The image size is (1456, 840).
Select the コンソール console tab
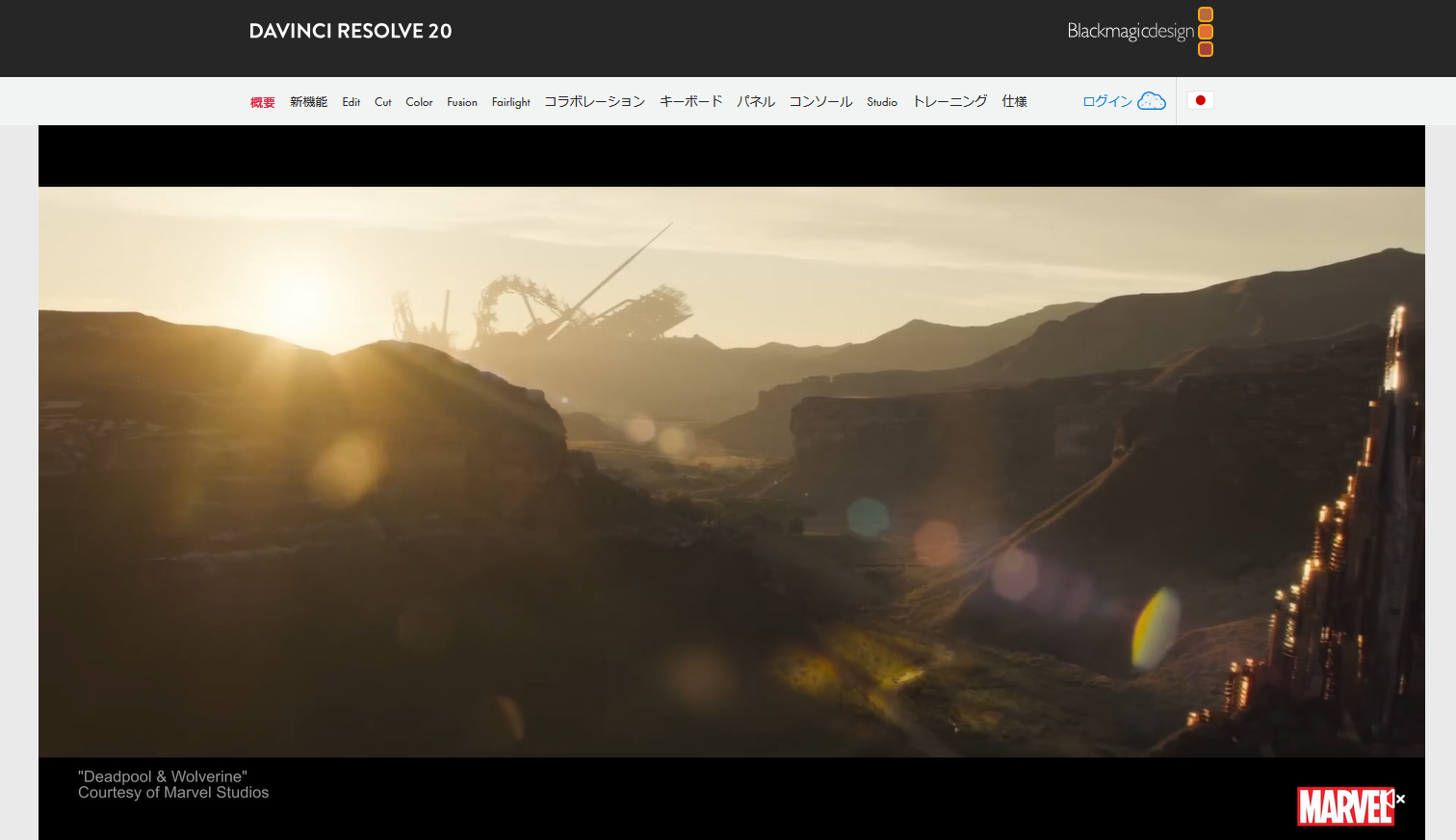pos(820,102)
